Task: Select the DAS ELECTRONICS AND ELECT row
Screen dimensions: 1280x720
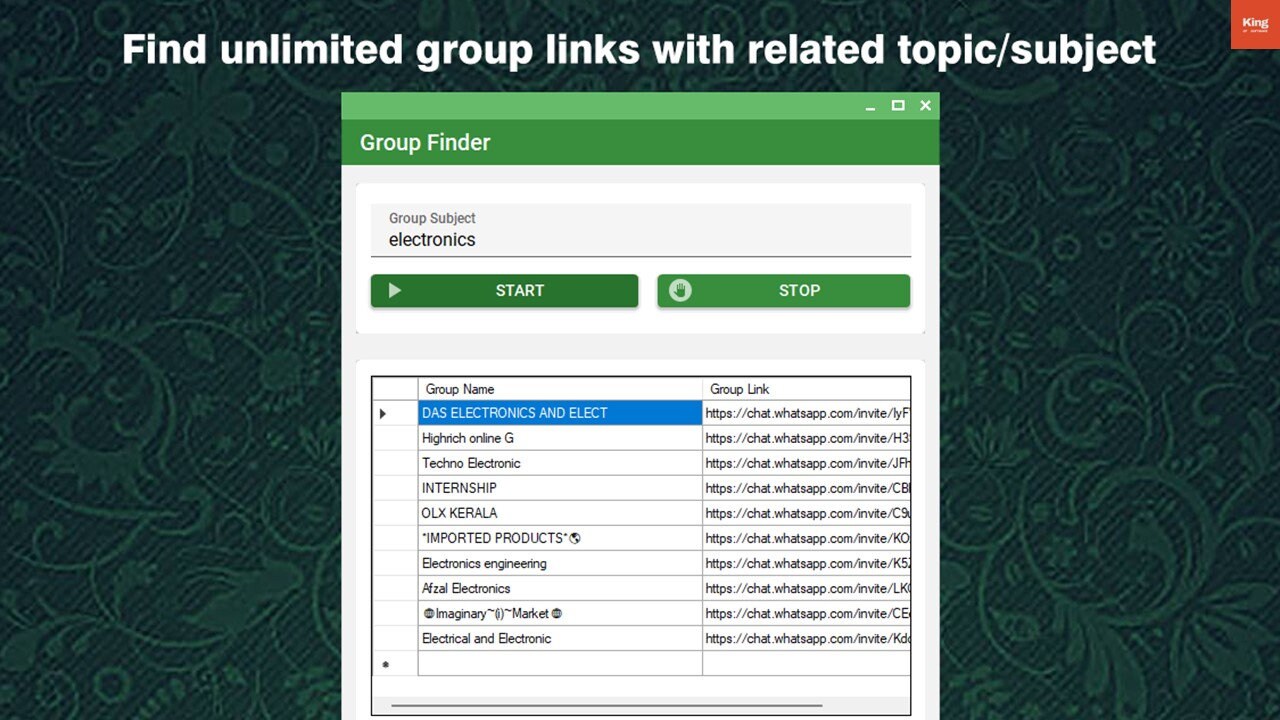Action: click(560, 413)
